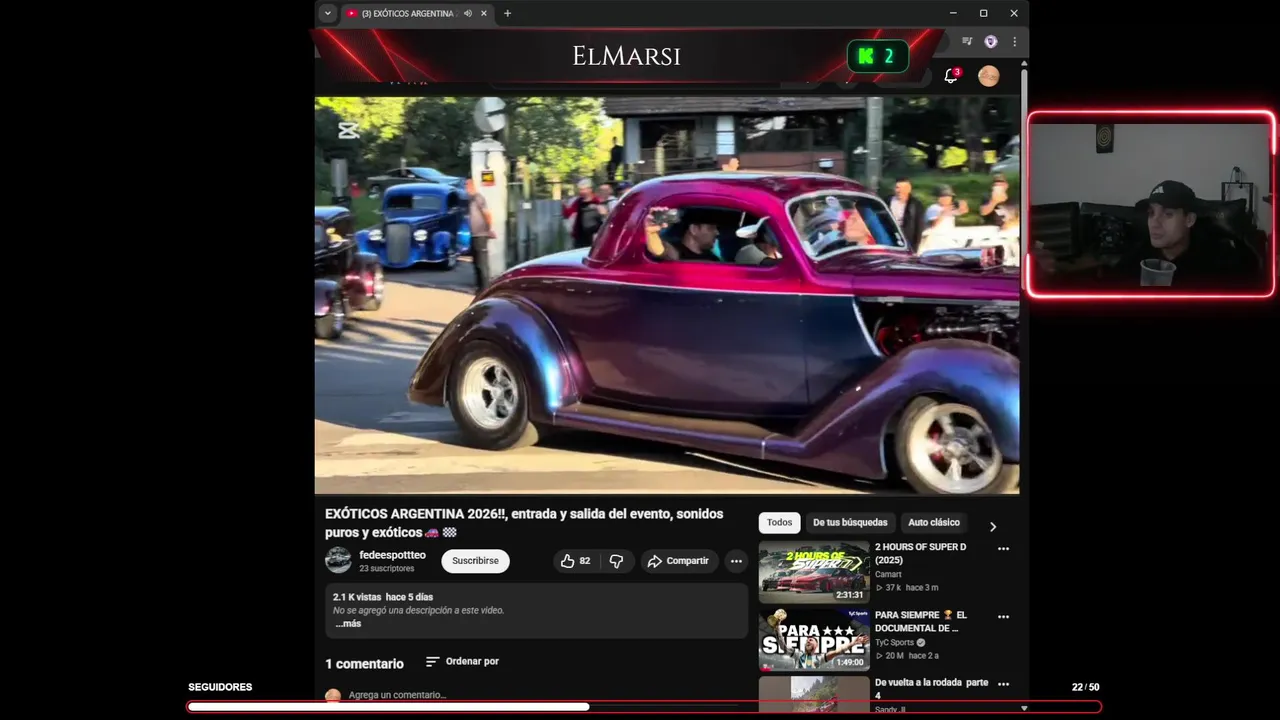Mute the tab using its speaker icon
Image resolution: width=1280 pixels, height=720 pixels.
coord(468,13)
